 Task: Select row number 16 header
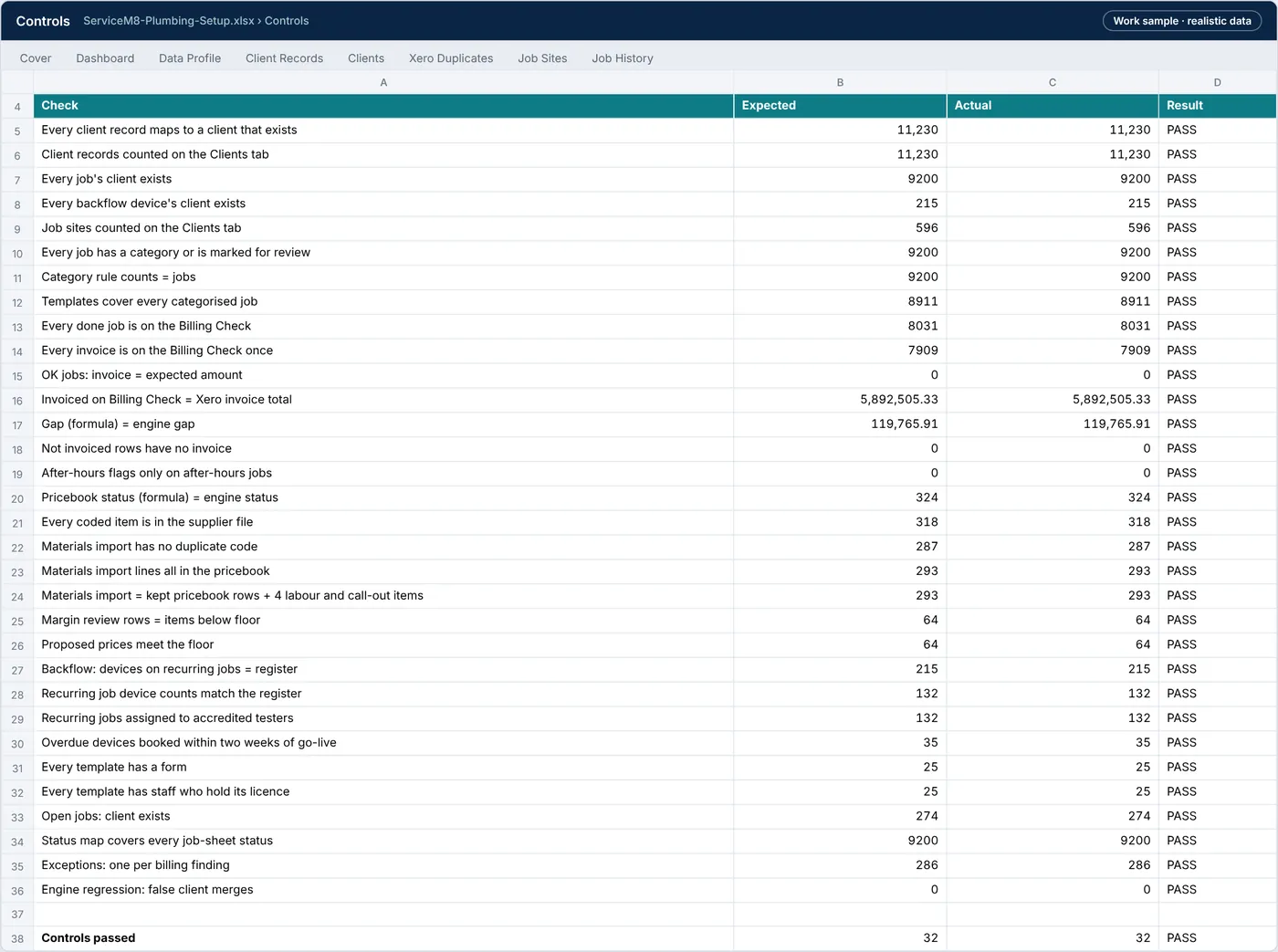[17, 400]
